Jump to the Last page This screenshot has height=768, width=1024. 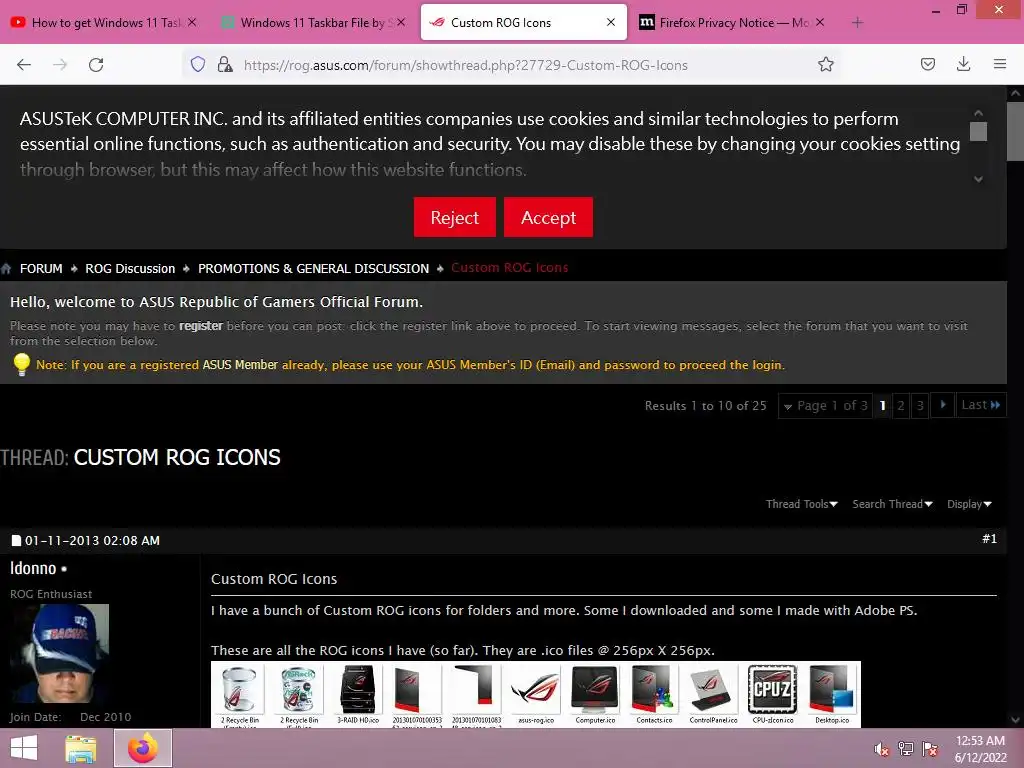coord(981,405)
